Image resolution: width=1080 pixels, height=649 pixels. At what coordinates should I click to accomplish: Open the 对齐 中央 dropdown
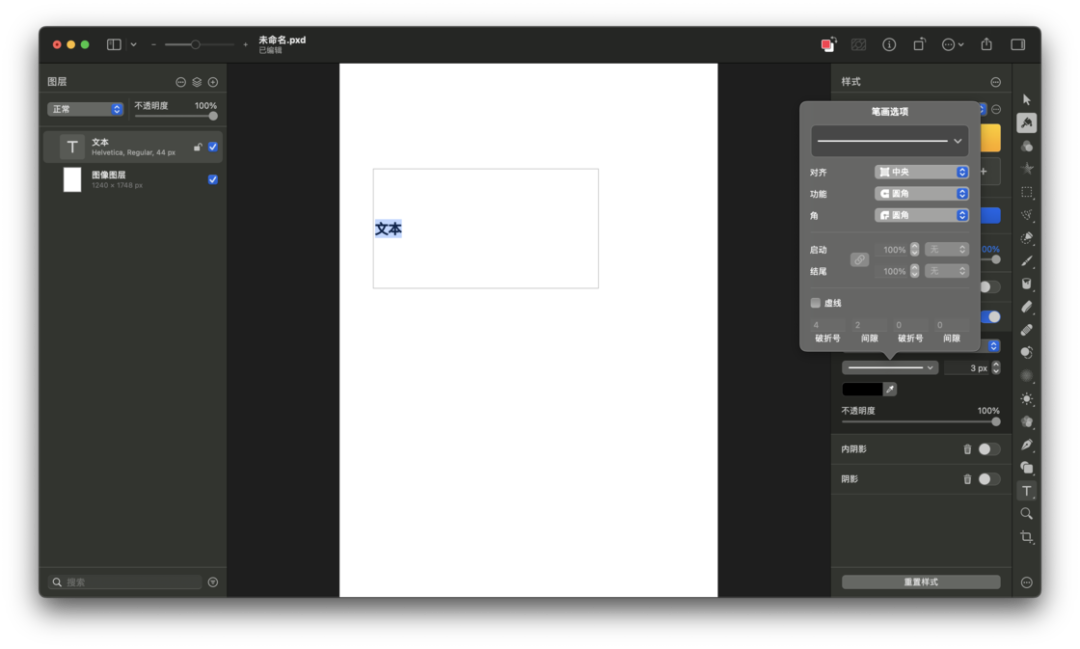922,172
